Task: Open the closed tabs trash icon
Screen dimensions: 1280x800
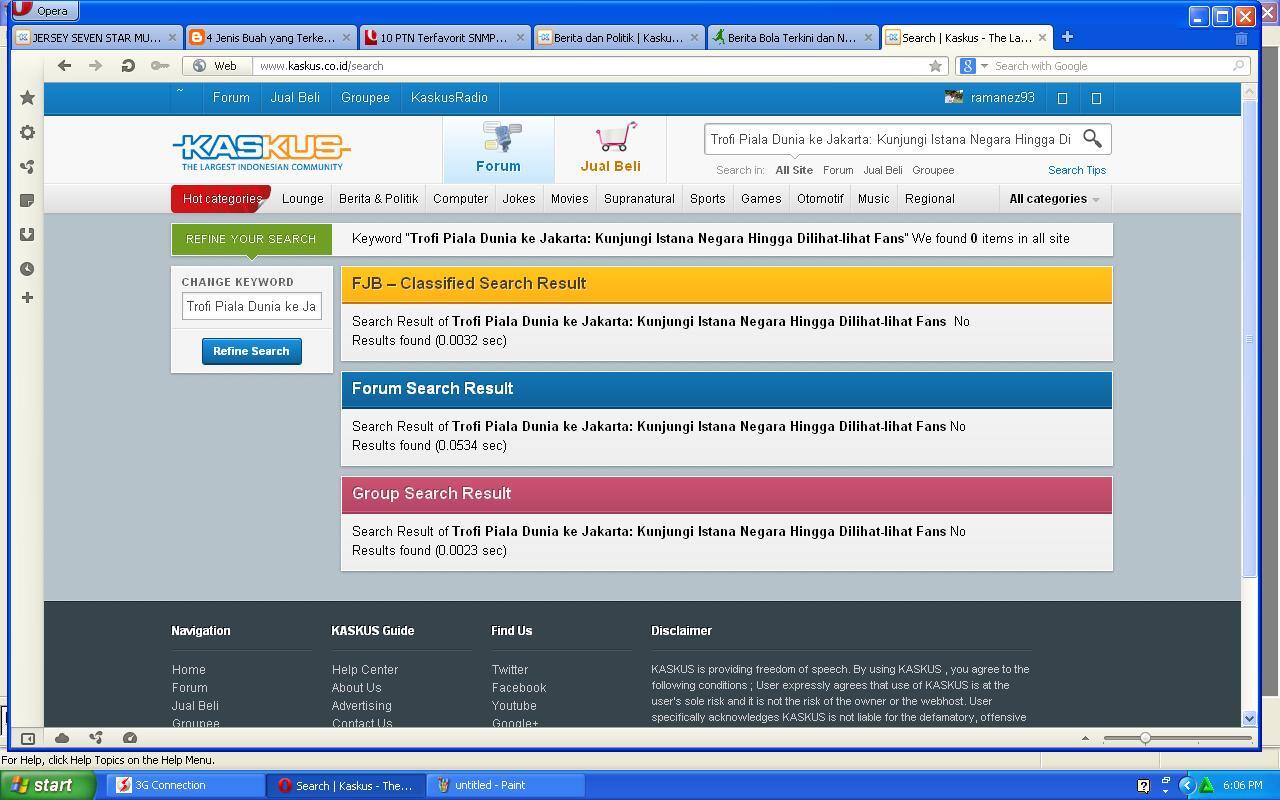Action: coord(1241,38)
